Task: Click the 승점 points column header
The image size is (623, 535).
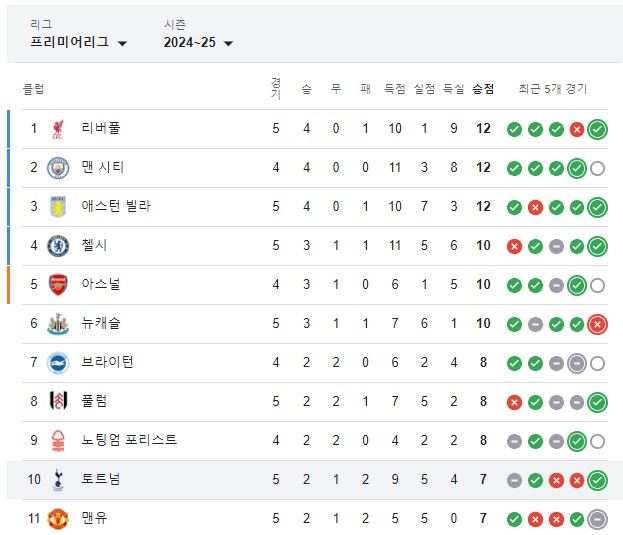Action: (x=483, y=89)
